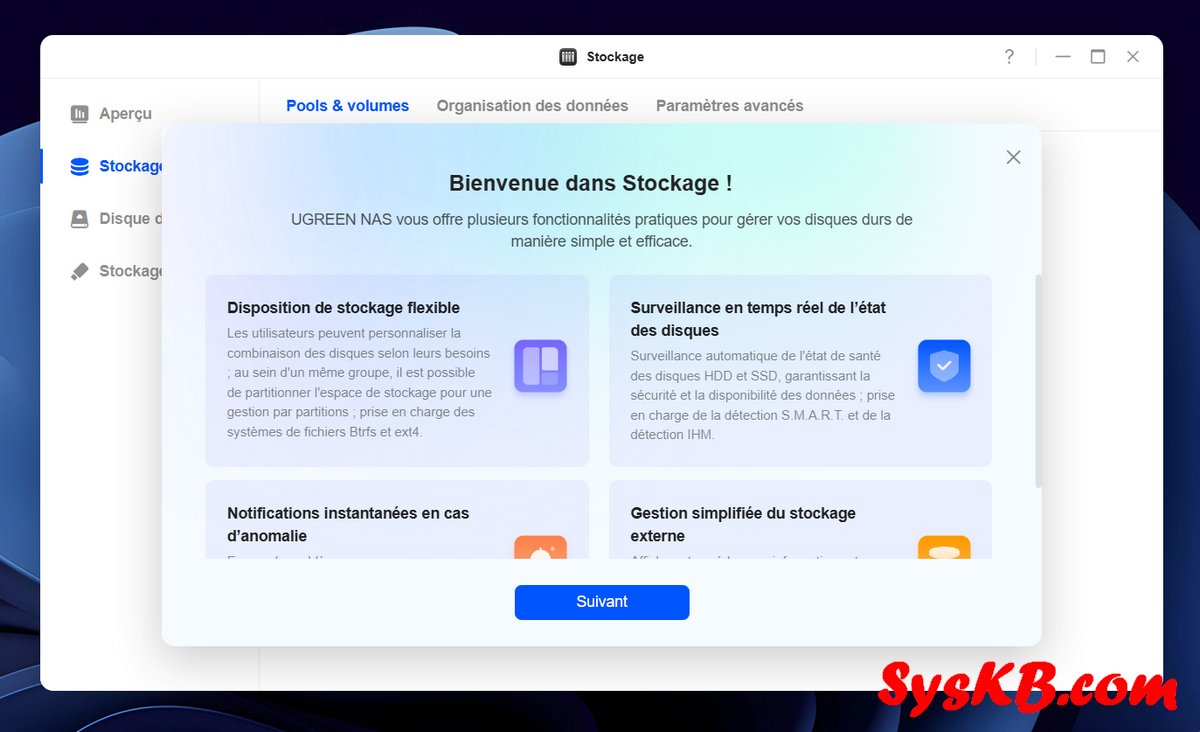Click the purple flexible storage layout icon
This screenshot has width=1200, height=732.
click(540, 366)
